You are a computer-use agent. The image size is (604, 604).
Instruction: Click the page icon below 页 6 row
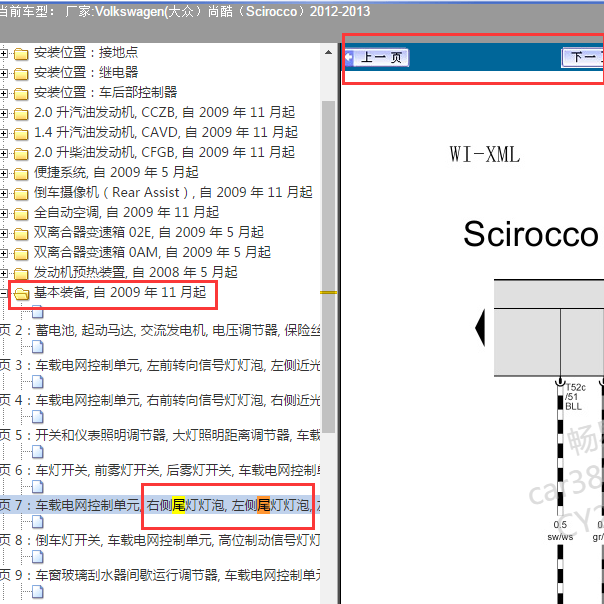(x=37, y=487)
